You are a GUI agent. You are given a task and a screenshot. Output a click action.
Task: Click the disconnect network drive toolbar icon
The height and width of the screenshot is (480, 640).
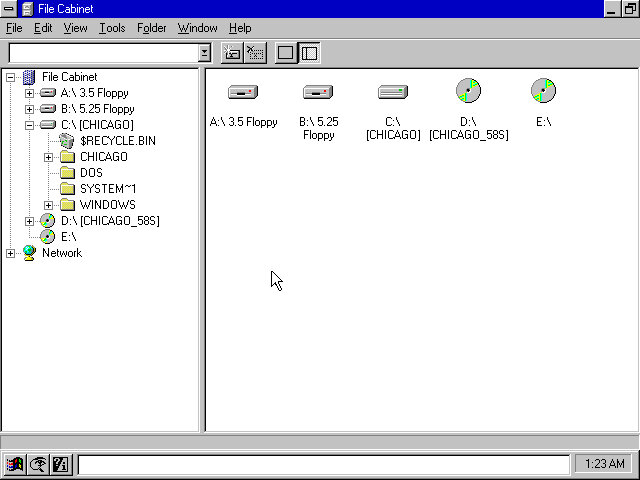click(255, 53)
